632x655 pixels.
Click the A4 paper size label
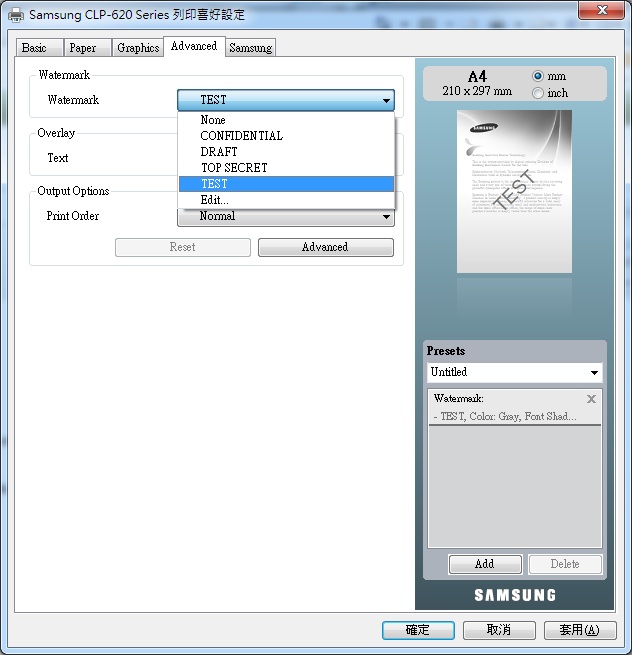[477, 77]
